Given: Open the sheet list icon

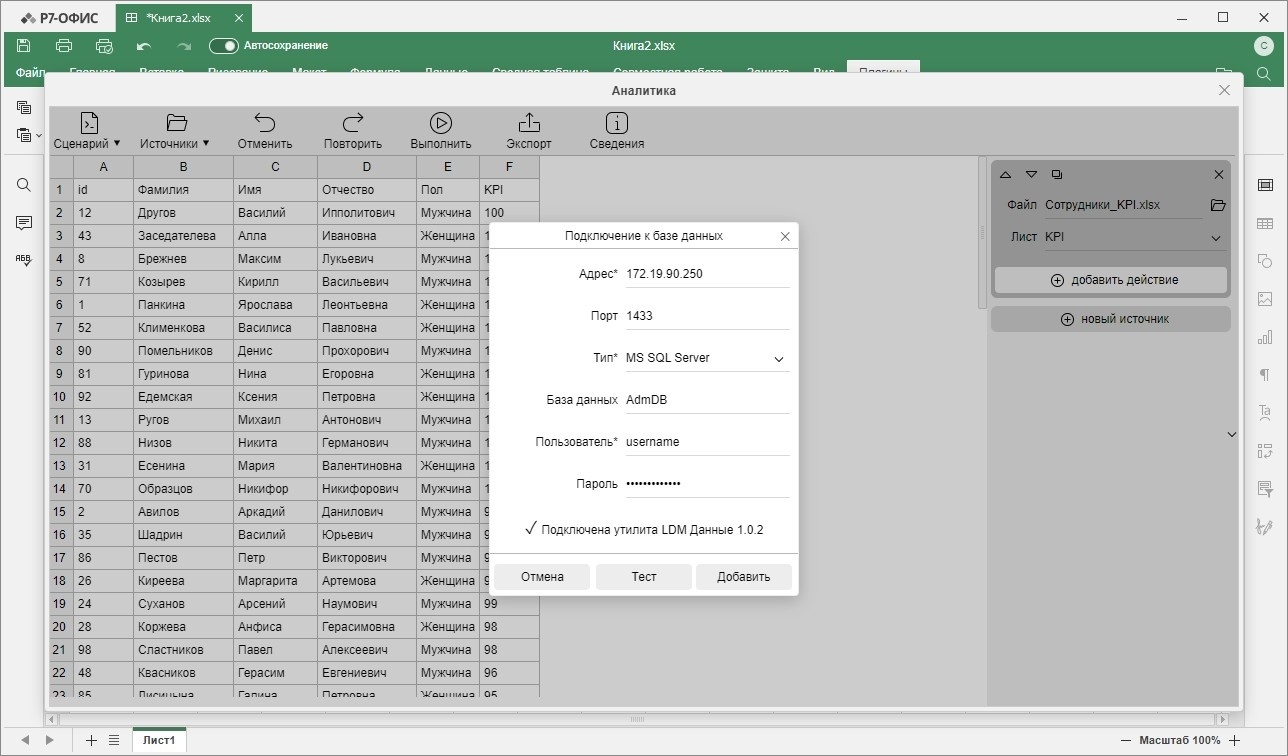Looking at the screenshot, I should pyautogui.click(x=114, y=740).
